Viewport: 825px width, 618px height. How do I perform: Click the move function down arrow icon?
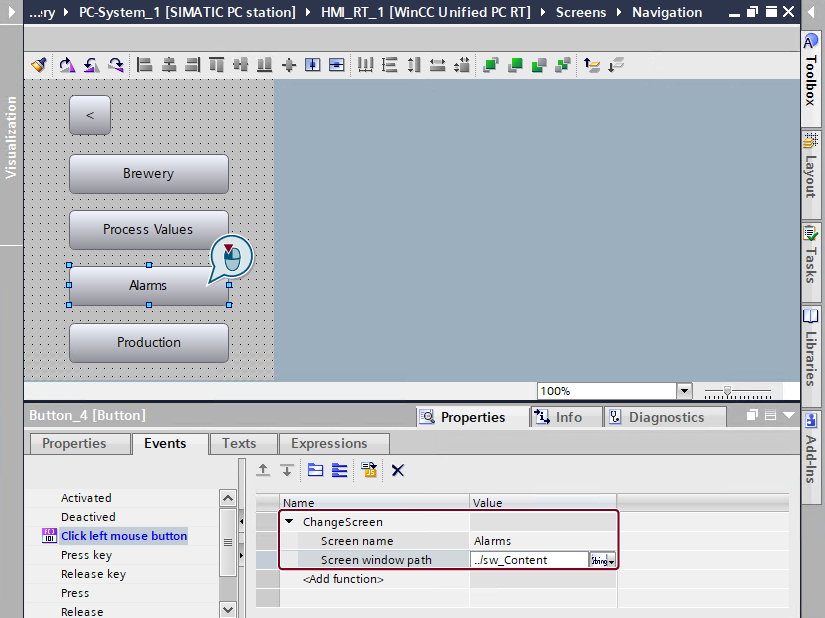click(x=287, y=470)
